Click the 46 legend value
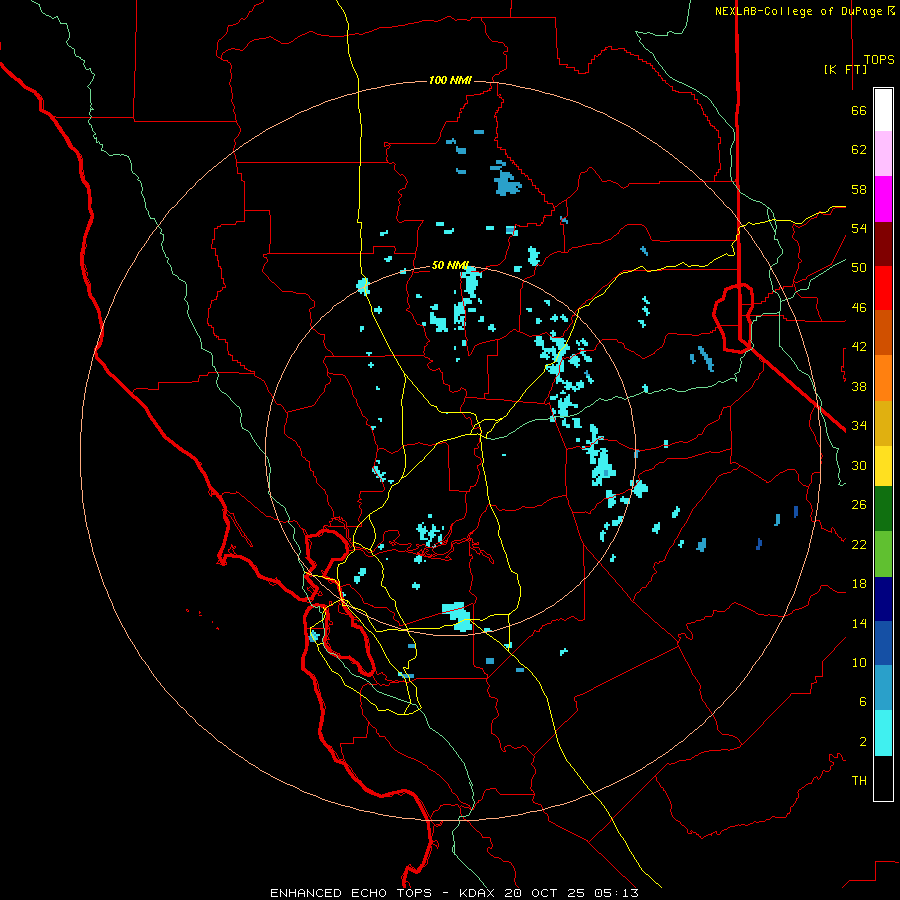 859,308
